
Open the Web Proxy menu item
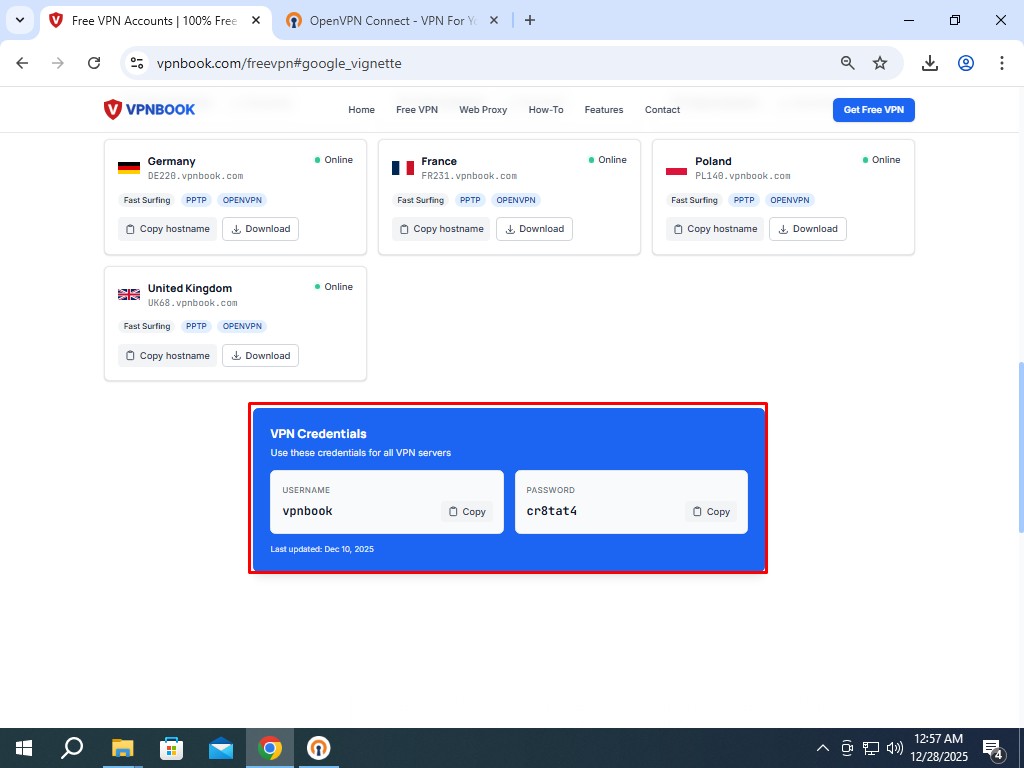tap(483, 110)
